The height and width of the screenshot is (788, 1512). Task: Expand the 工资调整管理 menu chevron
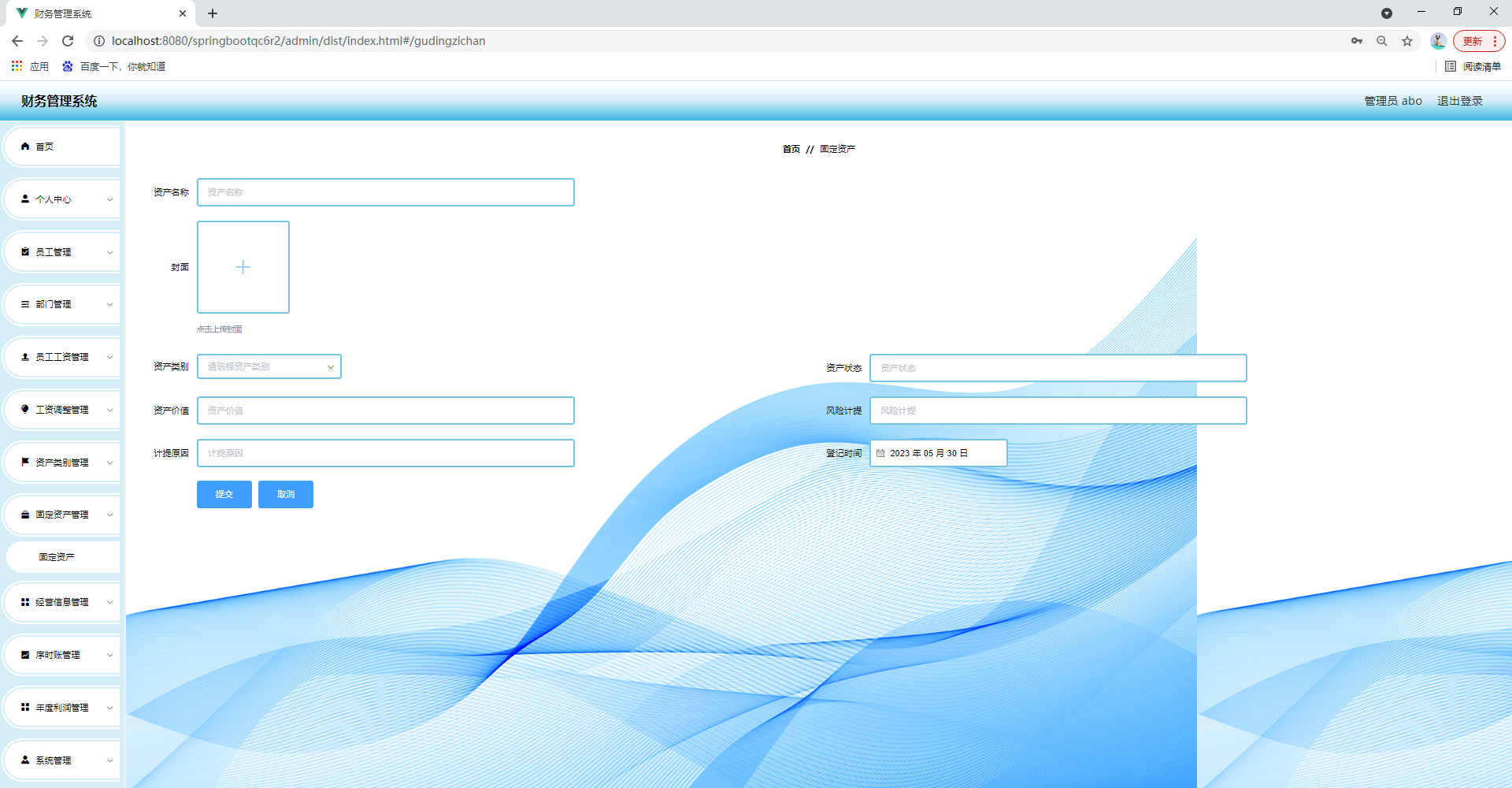click(x=109, y=410)
